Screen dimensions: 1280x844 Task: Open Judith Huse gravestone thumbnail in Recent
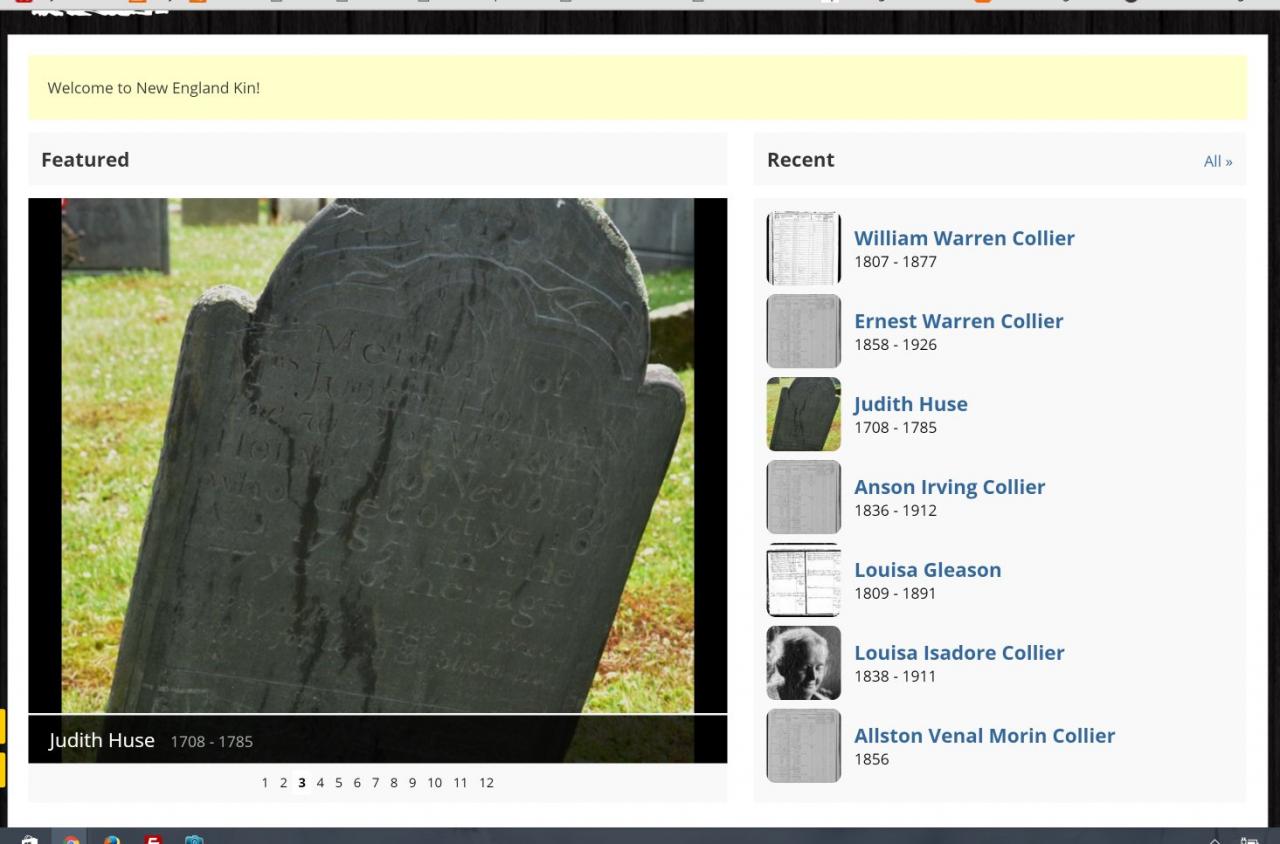point(803,414)
